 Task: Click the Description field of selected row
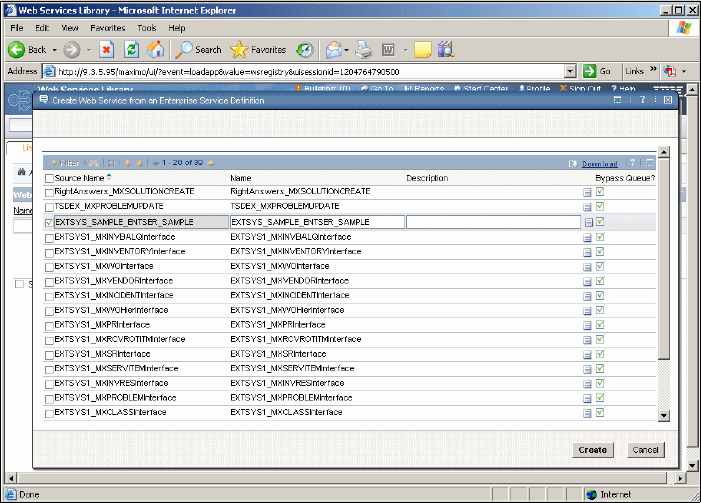coord(493,222)
